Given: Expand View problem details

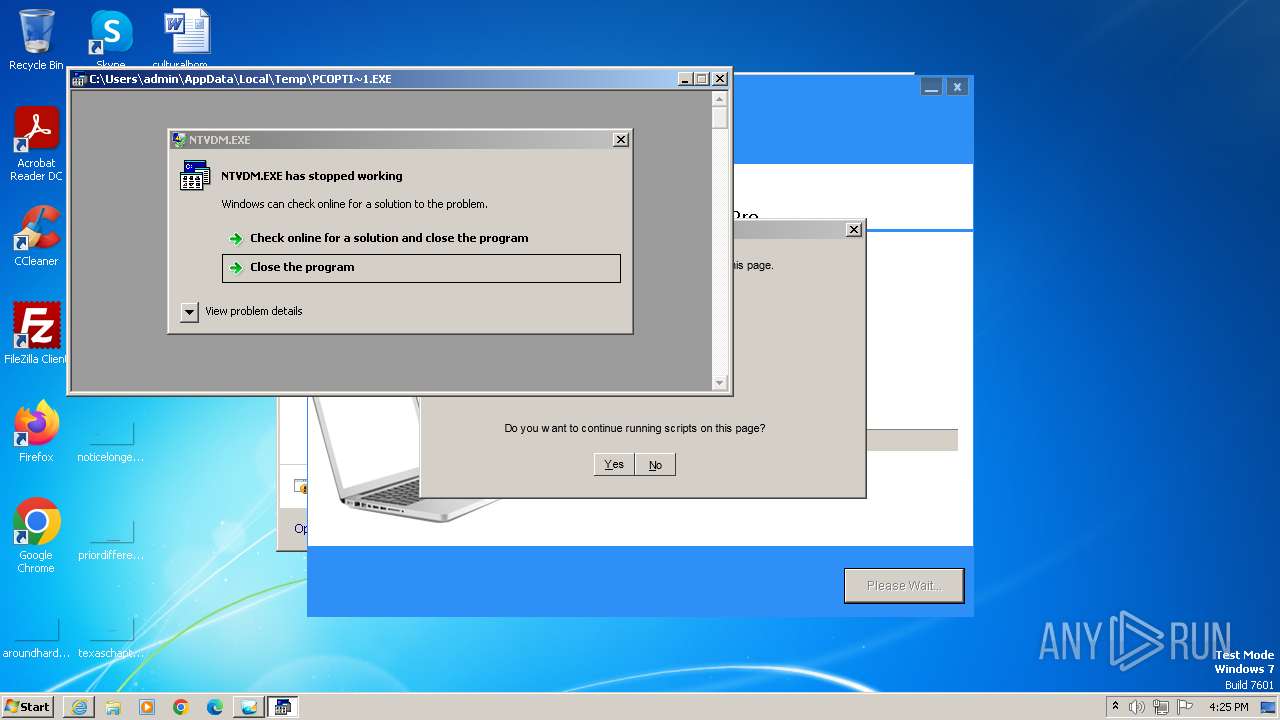Looking at the screenshot, I should 189,312.
